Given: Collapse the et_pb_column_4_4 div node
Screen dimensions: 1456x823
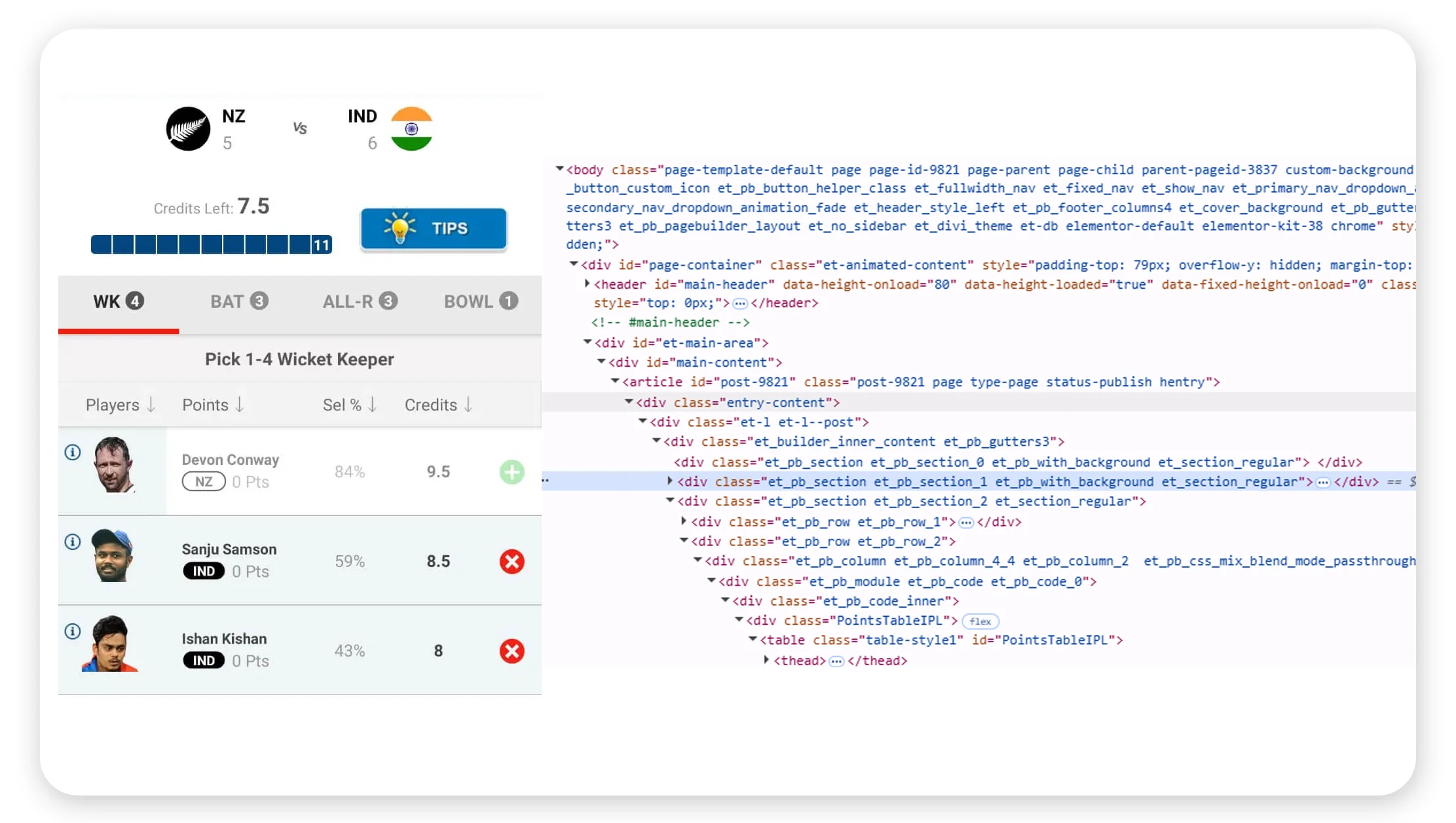Looking at the screenshot, I should [x=698, y=560].
